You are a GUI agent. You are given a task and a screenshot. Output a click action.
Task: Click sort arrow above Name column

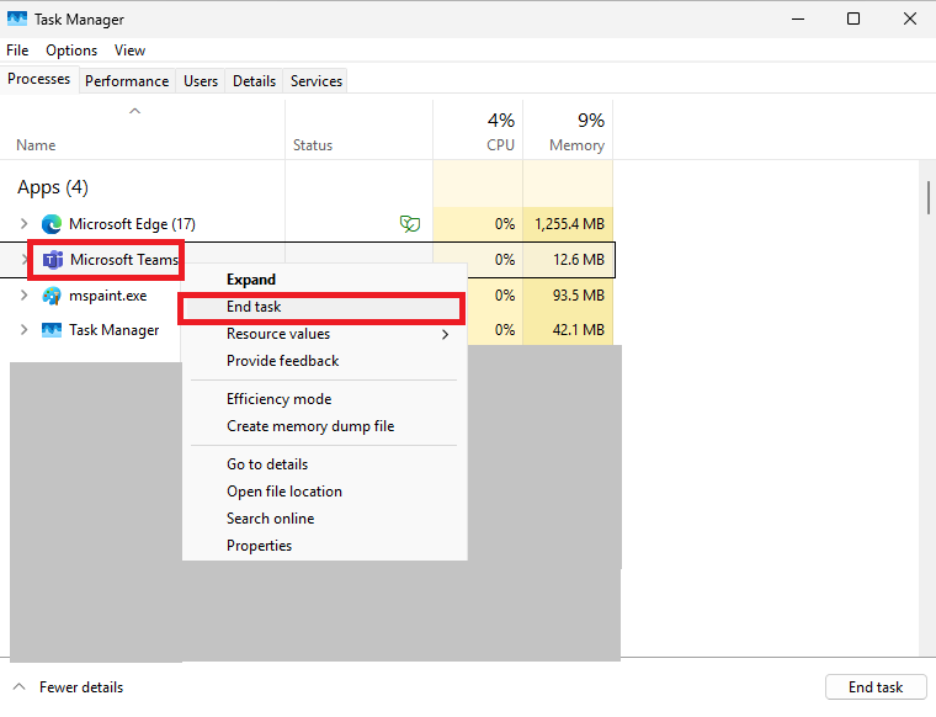[x=135, y=111]
